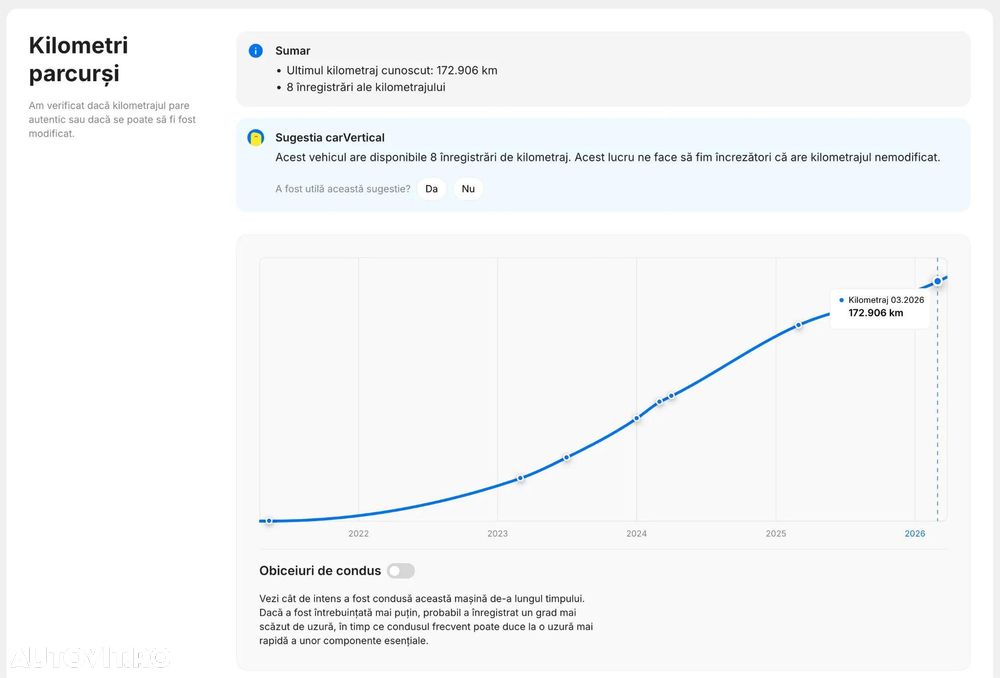The width and height of the screenshot is (1000, 678).
Task: Click the Ultimul kilometraj cunoscut summary line
Action: [x=392, y=71]
